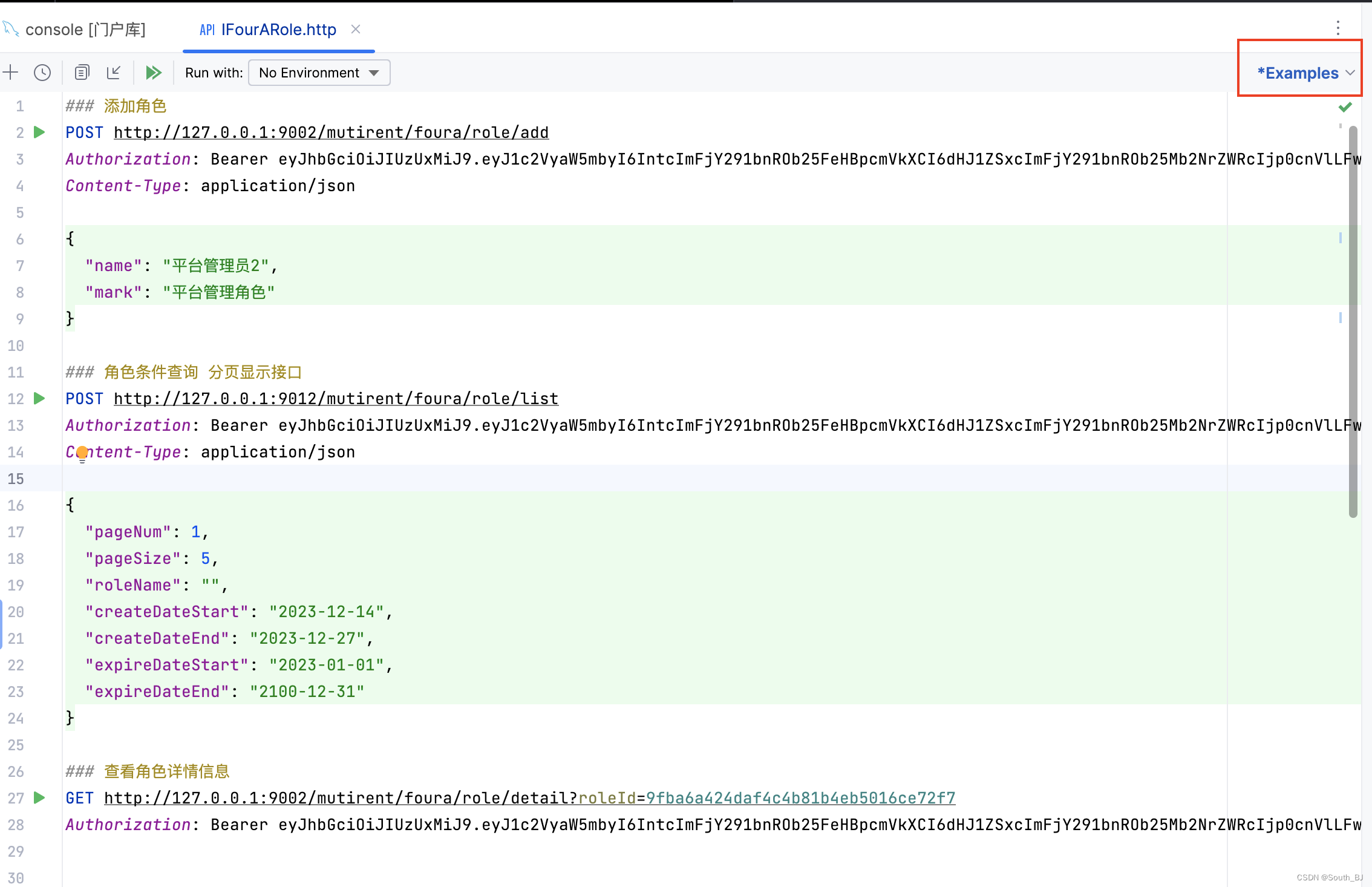1372x887 pixels.
Task: Click the role/list request URL
Action: point(336,399)
